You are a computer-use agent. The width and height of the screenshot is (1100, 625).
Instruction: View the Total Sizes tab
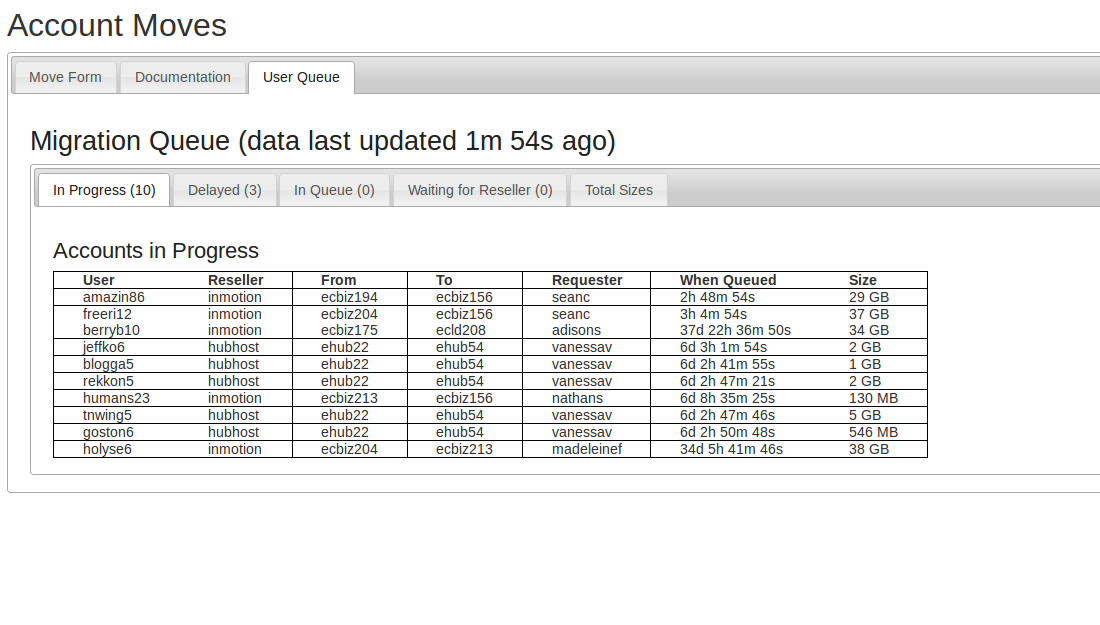click(619, 190)
